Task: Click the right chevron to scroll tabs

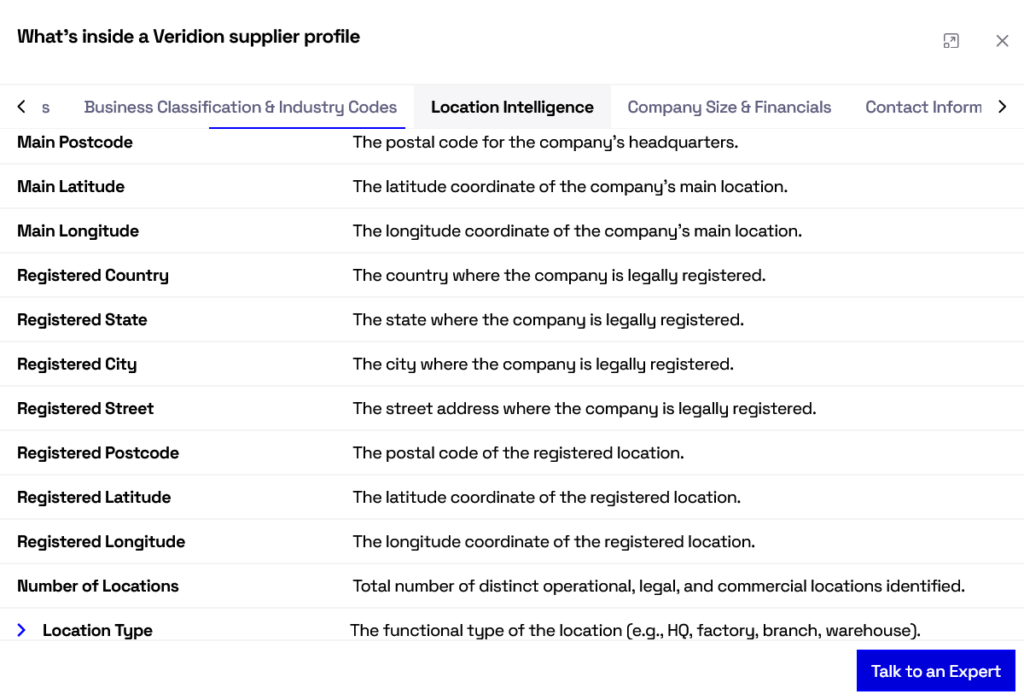Action: click(1003, 106)
